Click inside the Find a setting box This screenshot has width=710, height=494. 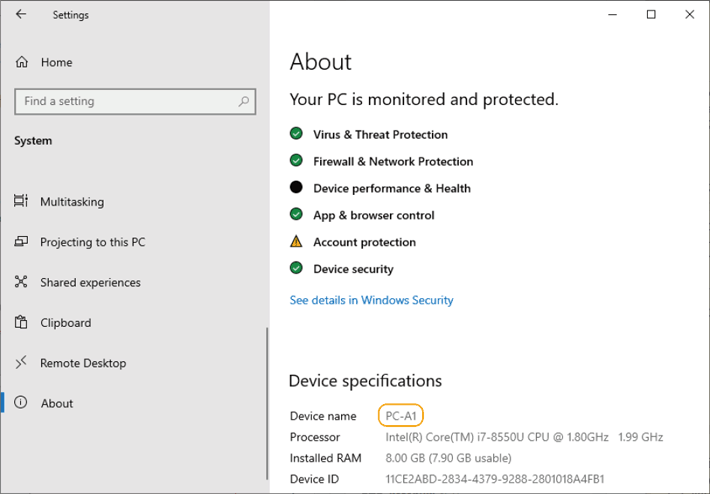(125, 101)
